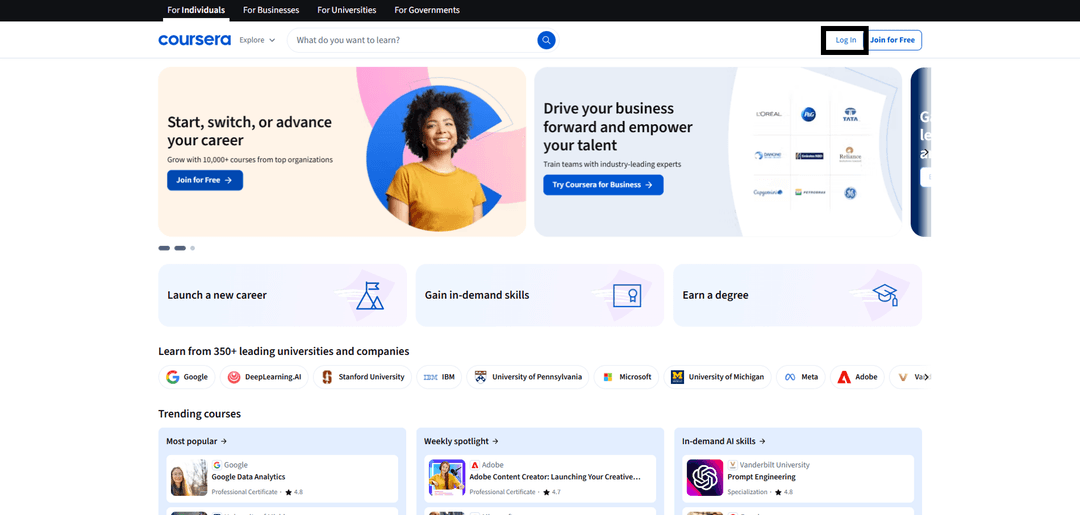Switch to For Individuals tab

pos(196,10)
